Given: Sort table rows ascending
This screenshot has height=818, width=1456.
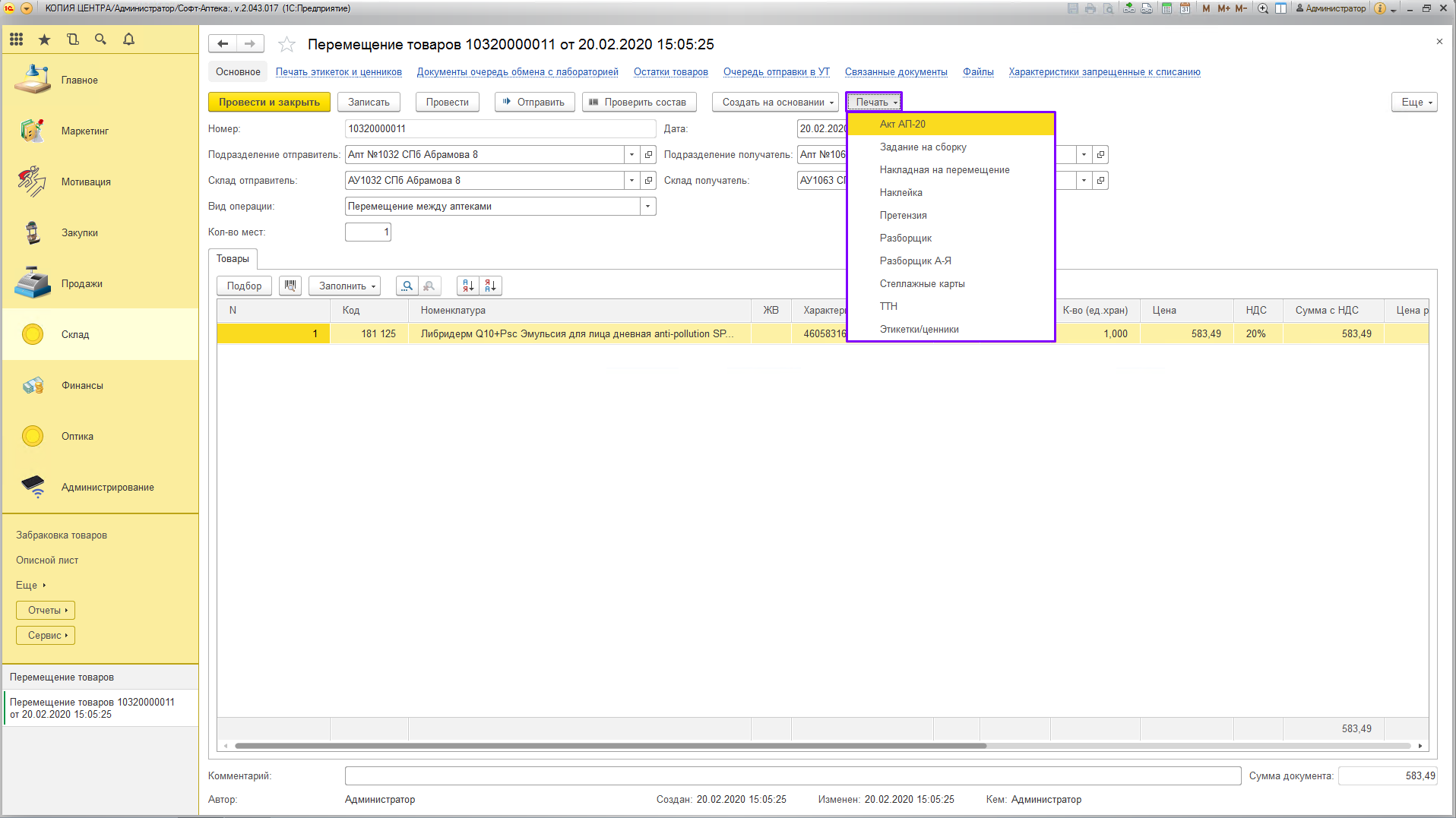Looking at the screenshot, I should tap(468, 286).
